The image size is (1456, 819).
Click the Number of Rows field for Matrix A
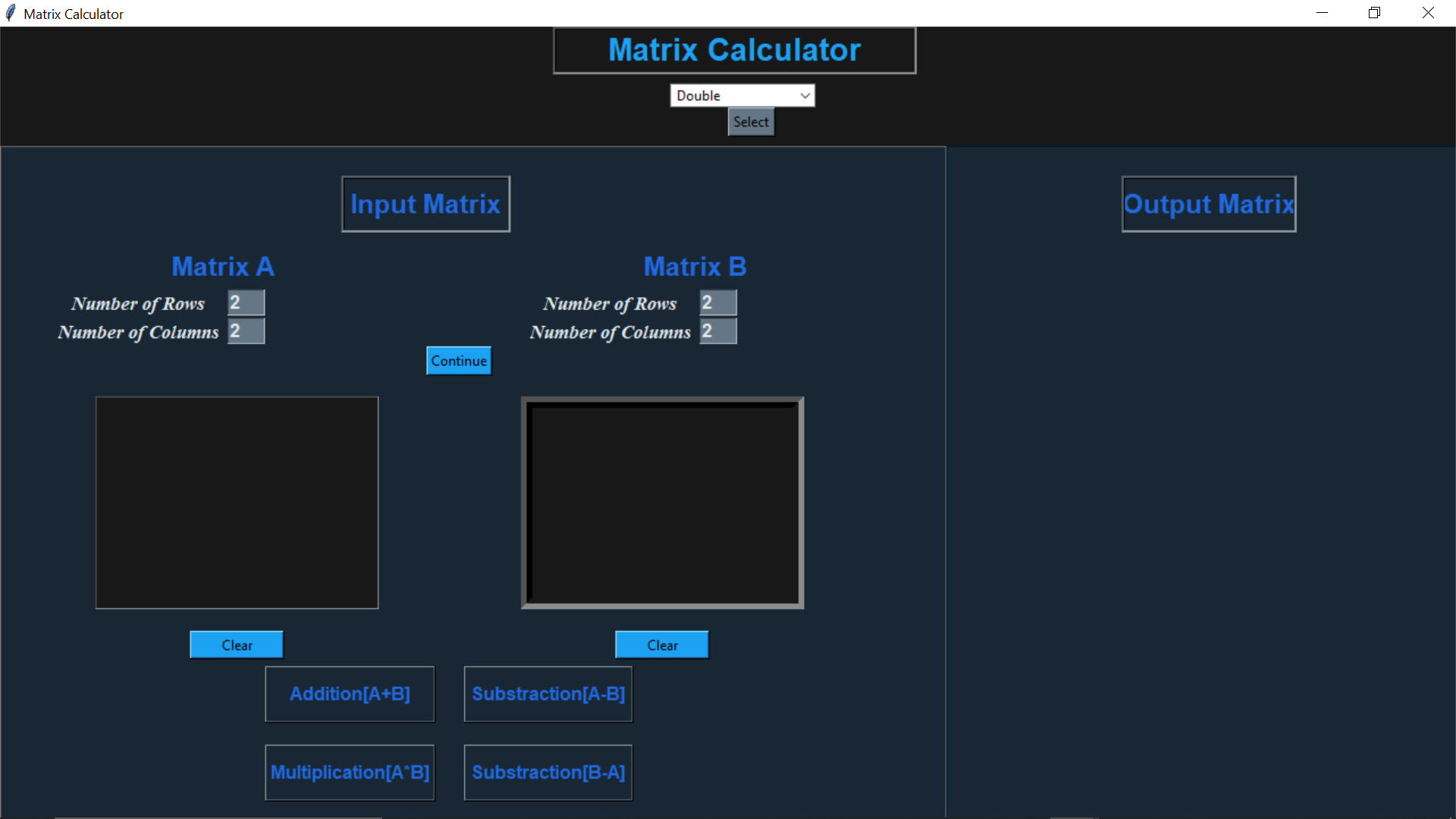pyautogui.click(x=244, y=302)
